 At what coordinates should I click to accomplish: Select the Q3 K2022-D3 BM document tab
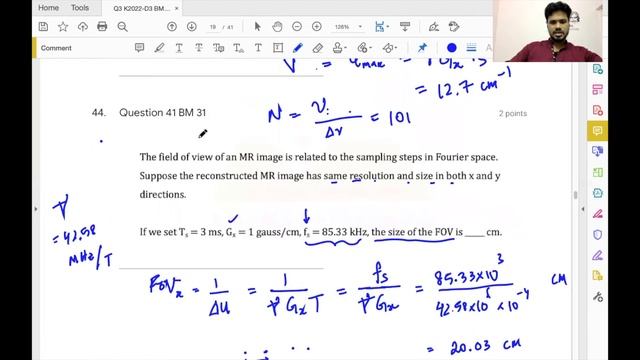point(141,8)
